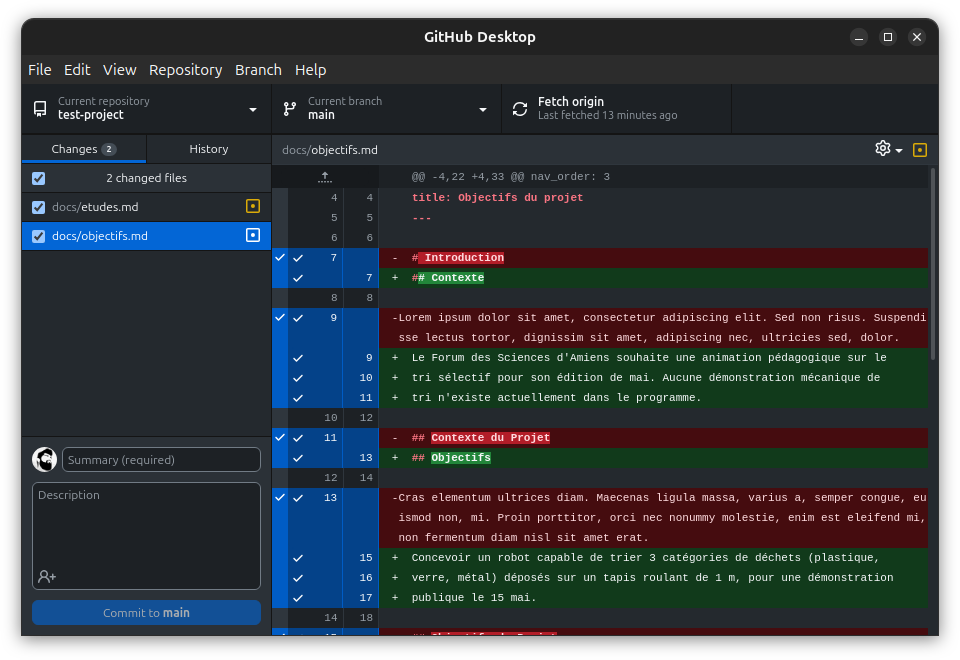Open the Branch menu

258,70
